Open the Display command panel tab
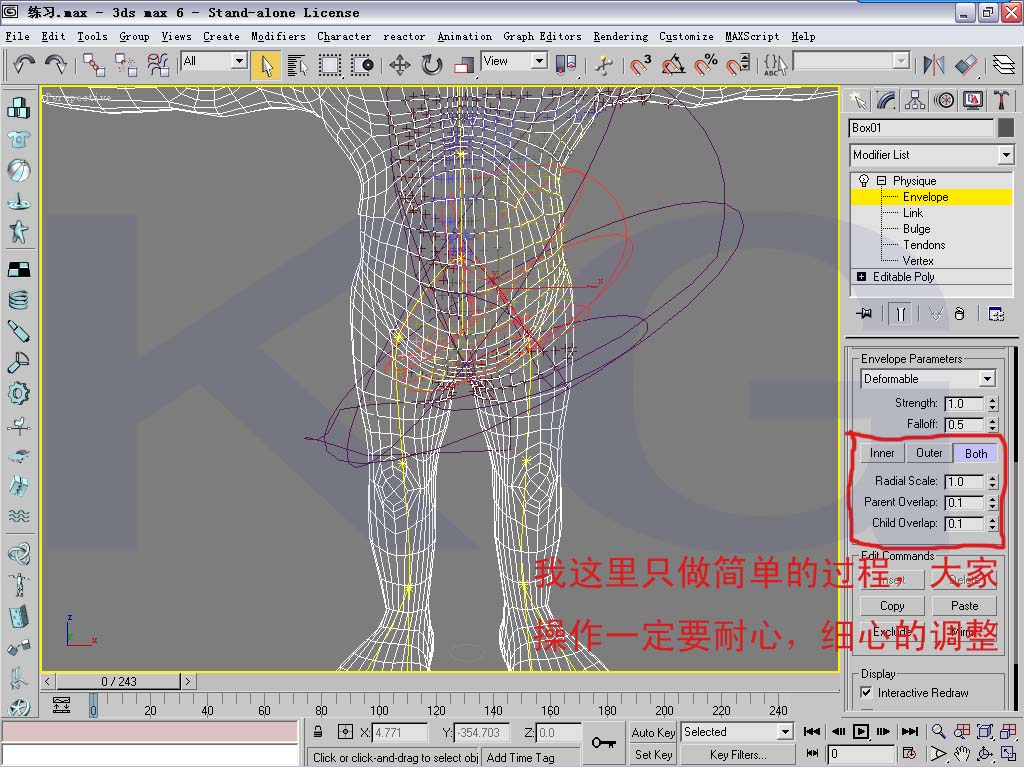 [x=973, y=101]
